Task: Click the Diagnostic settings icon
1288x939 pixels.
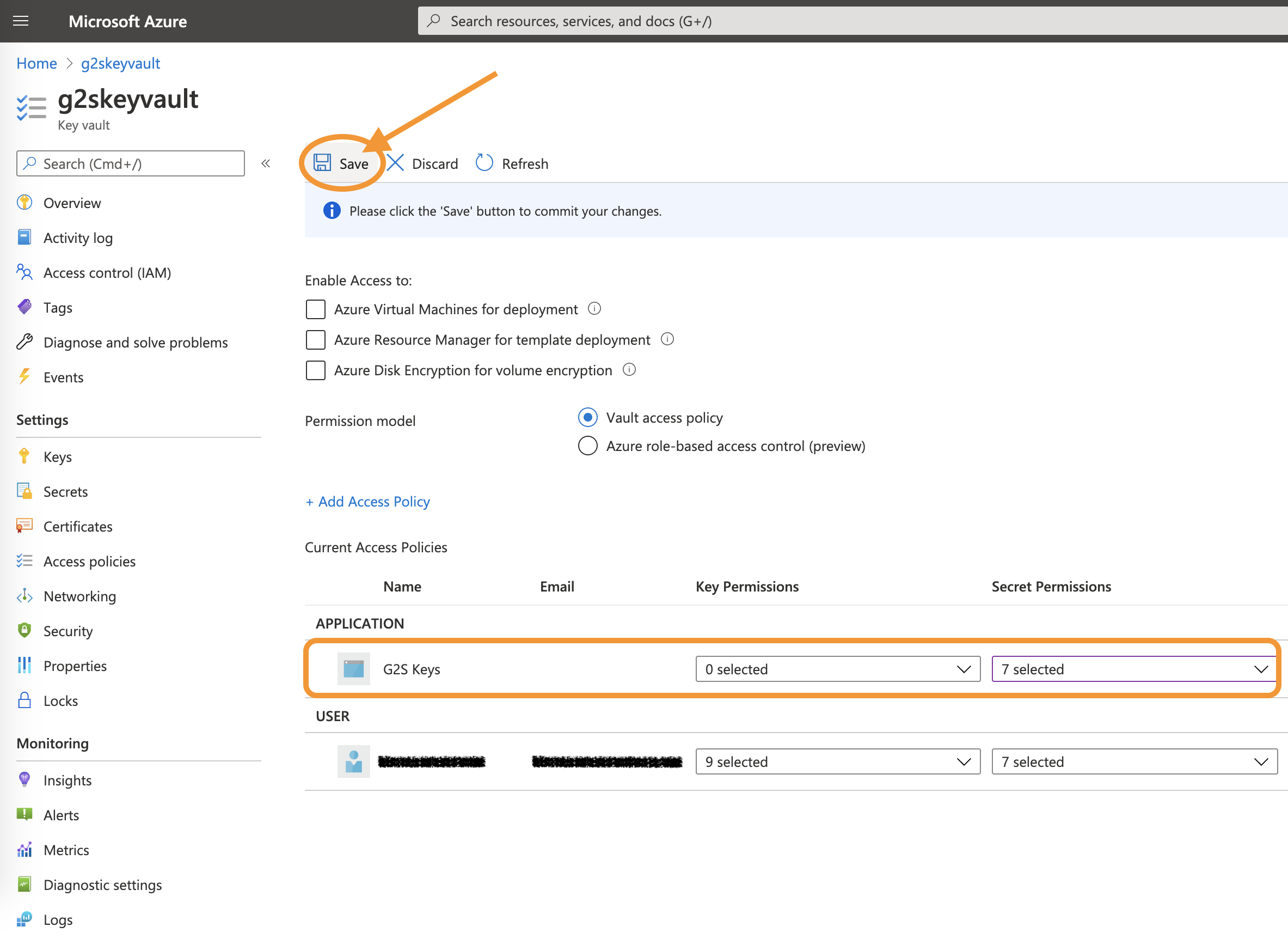Action: coord(24,885)
